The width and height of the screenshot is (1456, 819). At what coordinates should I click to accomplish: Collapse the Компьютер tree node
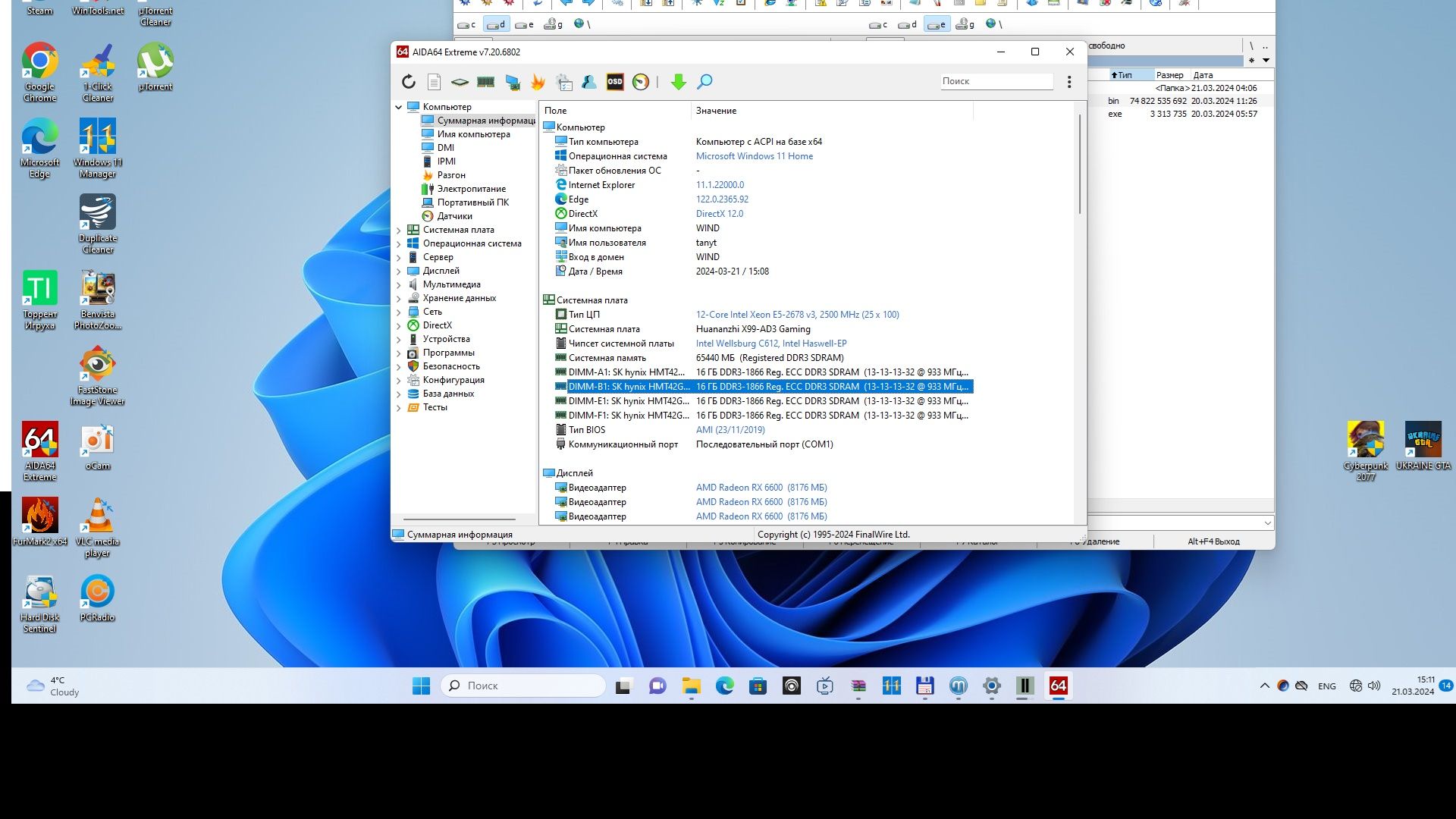[x=399, y=107]
